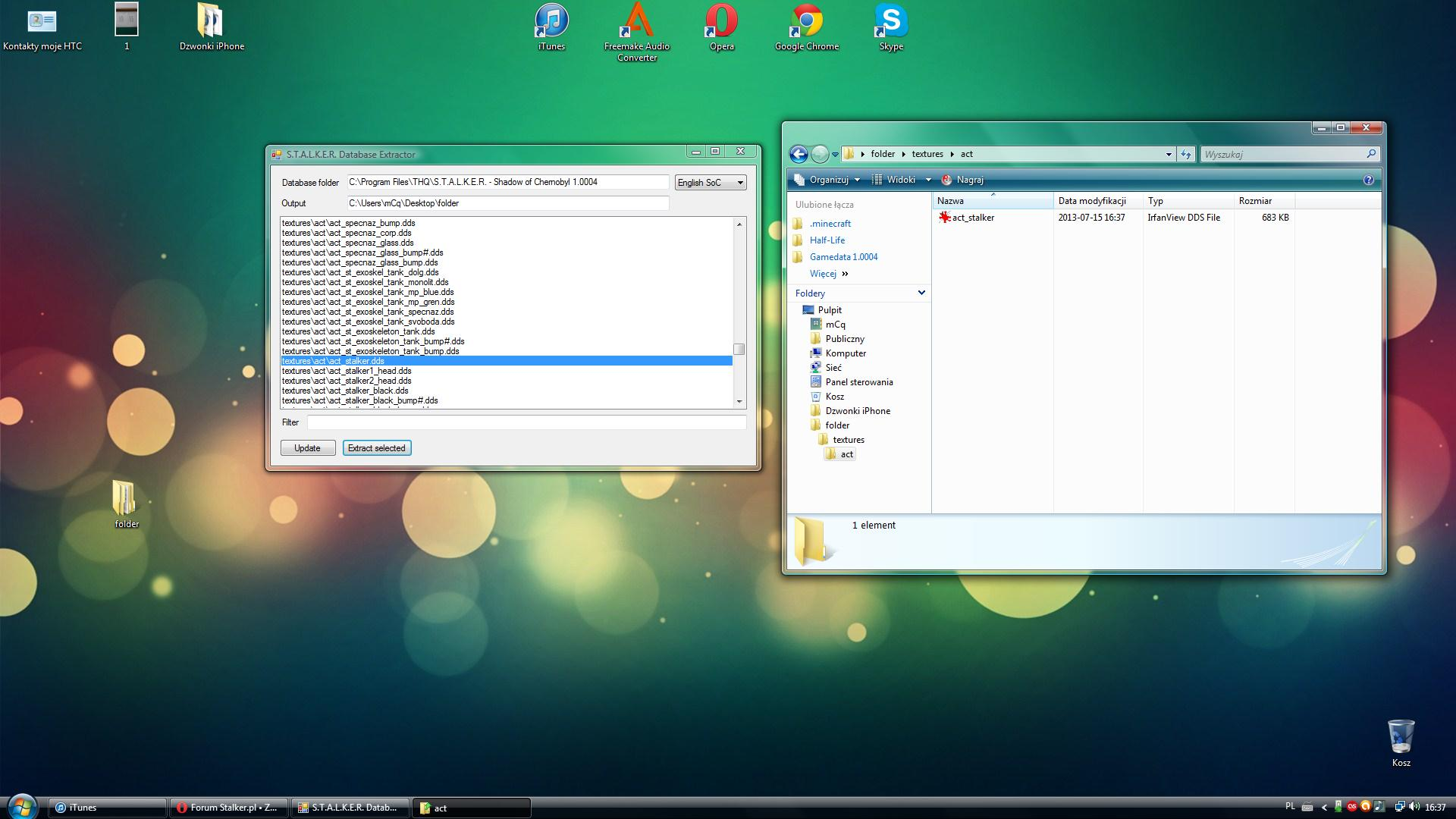Show hidden tray icons arrow

1324,808
